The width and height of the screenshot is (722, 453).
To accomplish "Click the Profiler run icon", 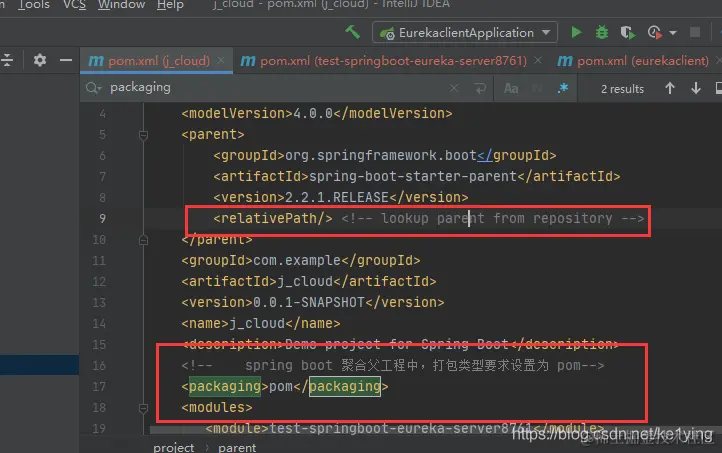I will [x=654, y=32].
